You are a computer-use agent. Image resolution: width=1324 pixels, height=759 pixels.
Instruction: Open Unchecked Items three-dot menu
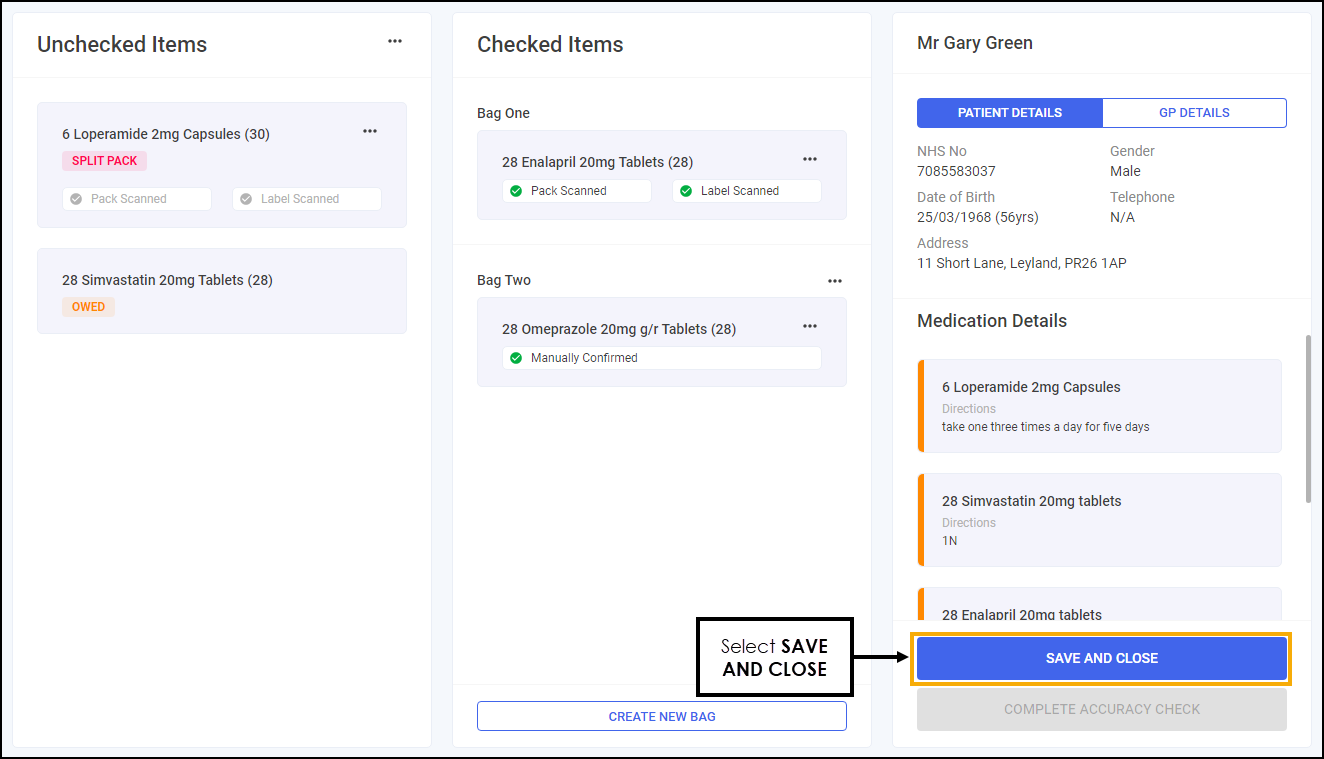pos(395,41)
